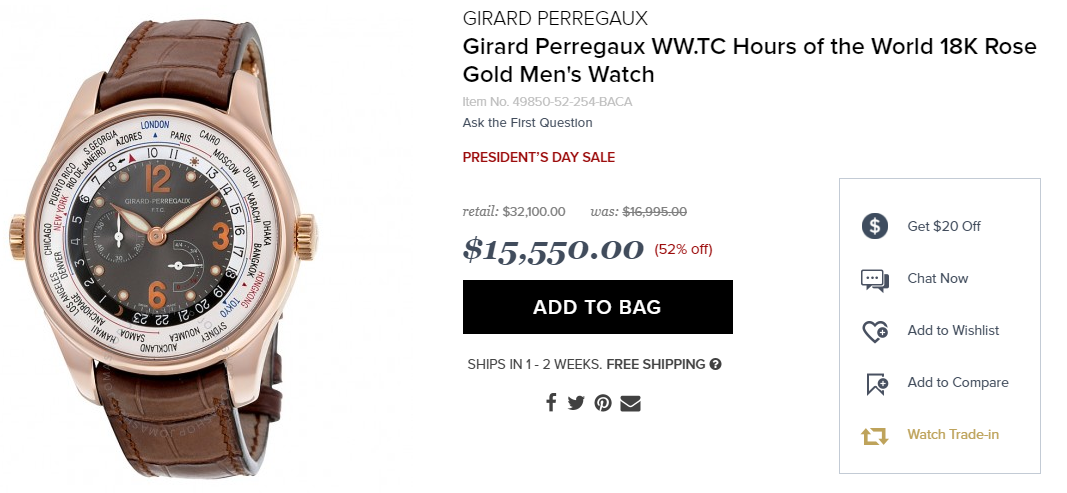Click the bookmark compare icon
1067x493 pixels.
coord(876,384)
